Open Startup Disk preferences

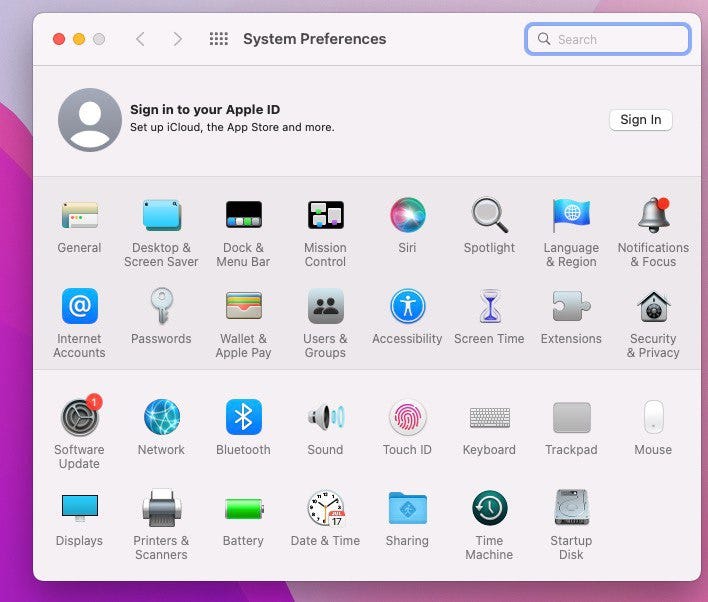click(571, 508)
